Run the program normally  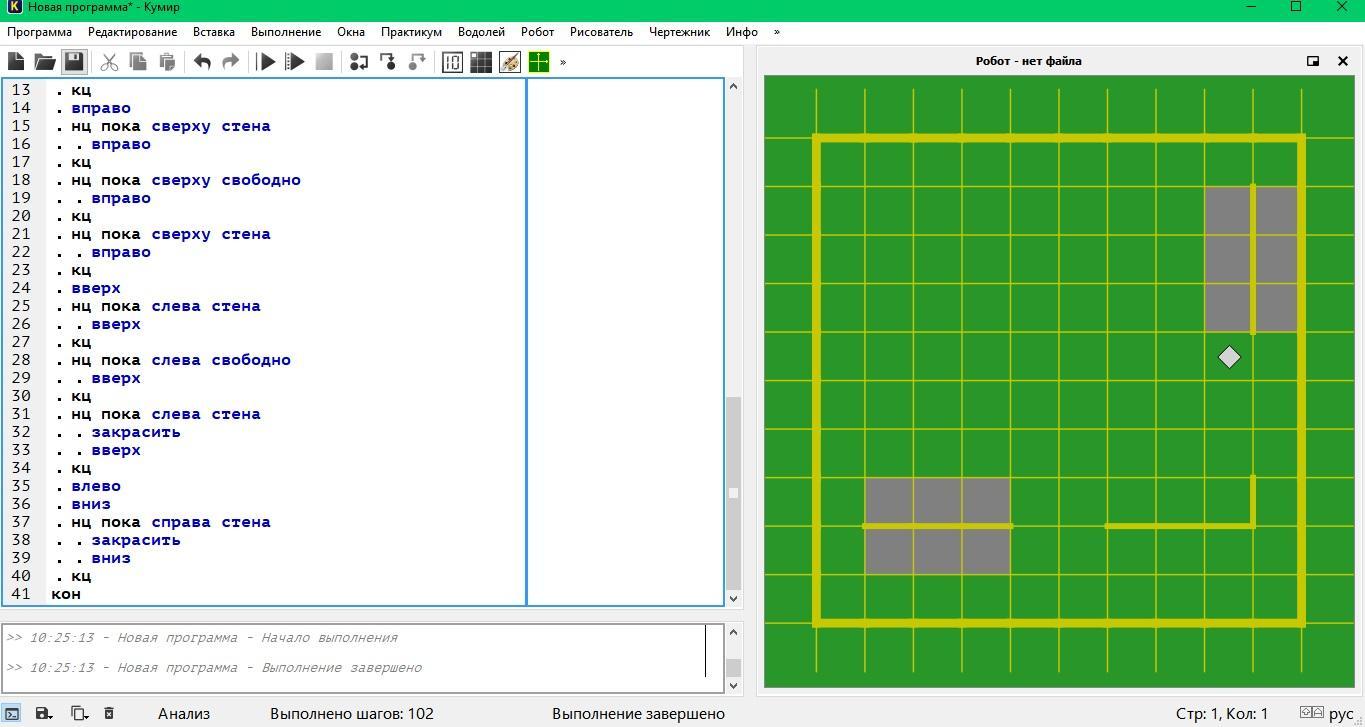pos(266,62)
